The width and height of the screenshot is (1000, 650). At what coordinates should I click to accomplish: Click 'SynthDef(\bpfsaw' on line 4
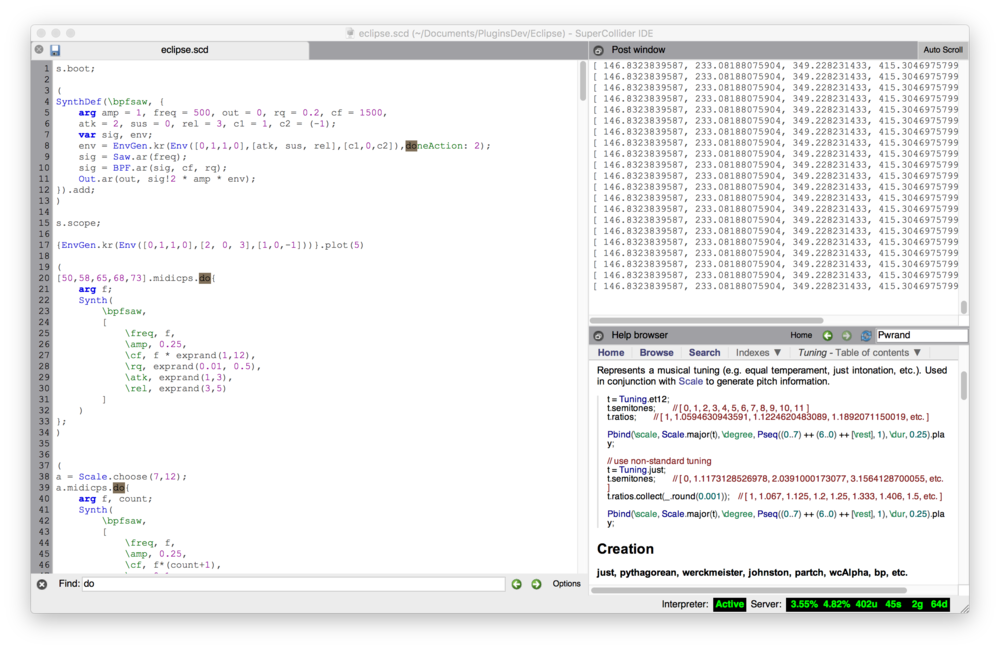(x=102, y=102)
